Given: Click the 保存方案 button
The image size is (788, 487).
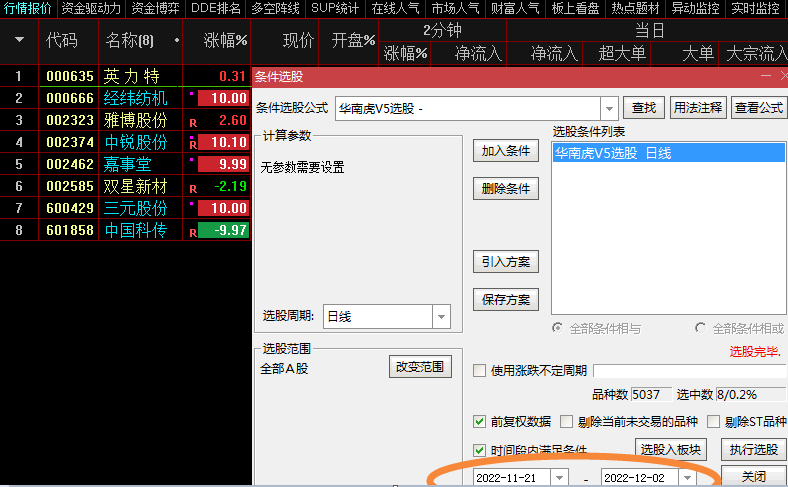Looking at the screenshot, I should 506,300.
